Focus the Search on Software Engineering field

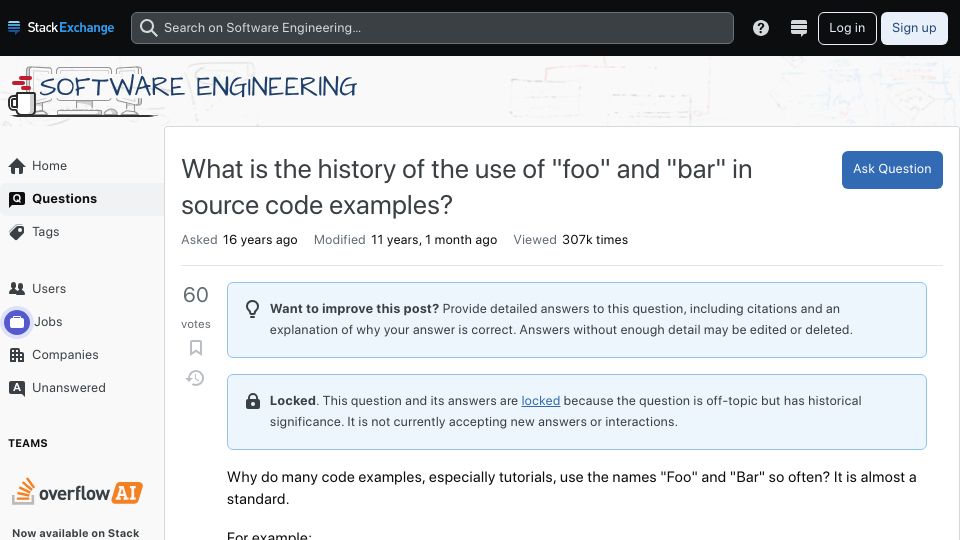[432, 28]
